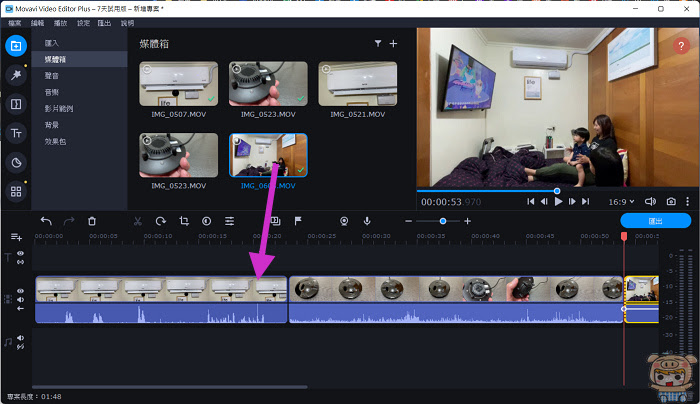700x404 pixels.
Task: Redo the last undone edit
Action: pos(69,221)
